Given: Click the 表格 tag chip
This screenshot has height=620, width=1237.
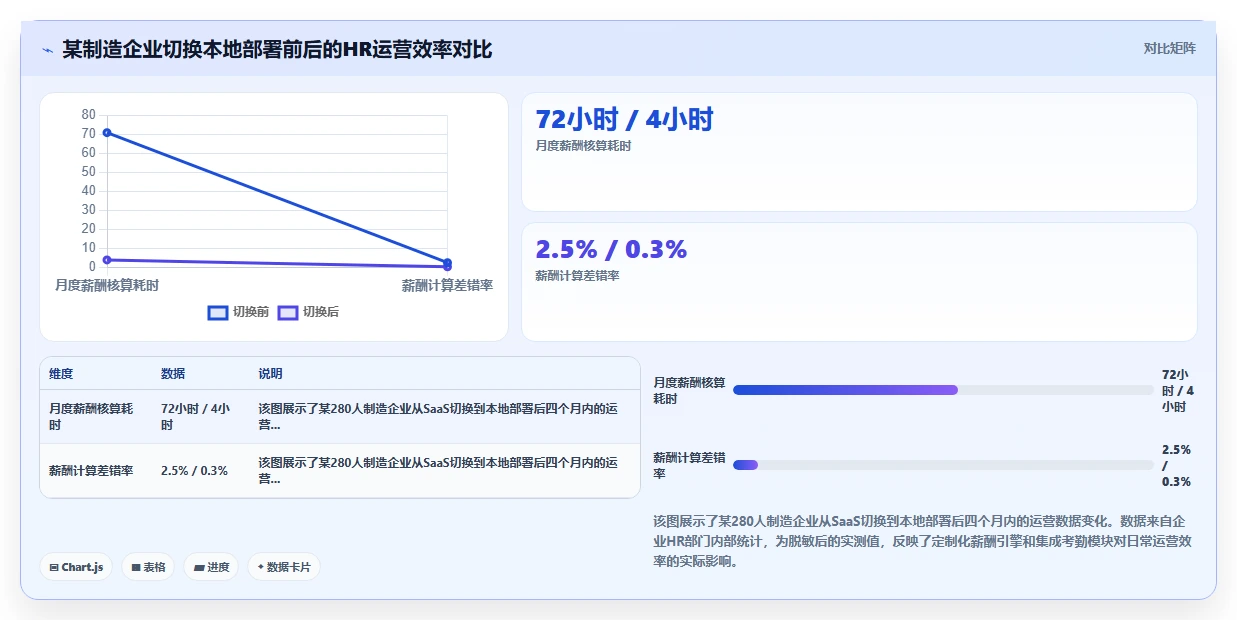Looking at the screenshot, I should pyautogui.click(x=148, y=567).
